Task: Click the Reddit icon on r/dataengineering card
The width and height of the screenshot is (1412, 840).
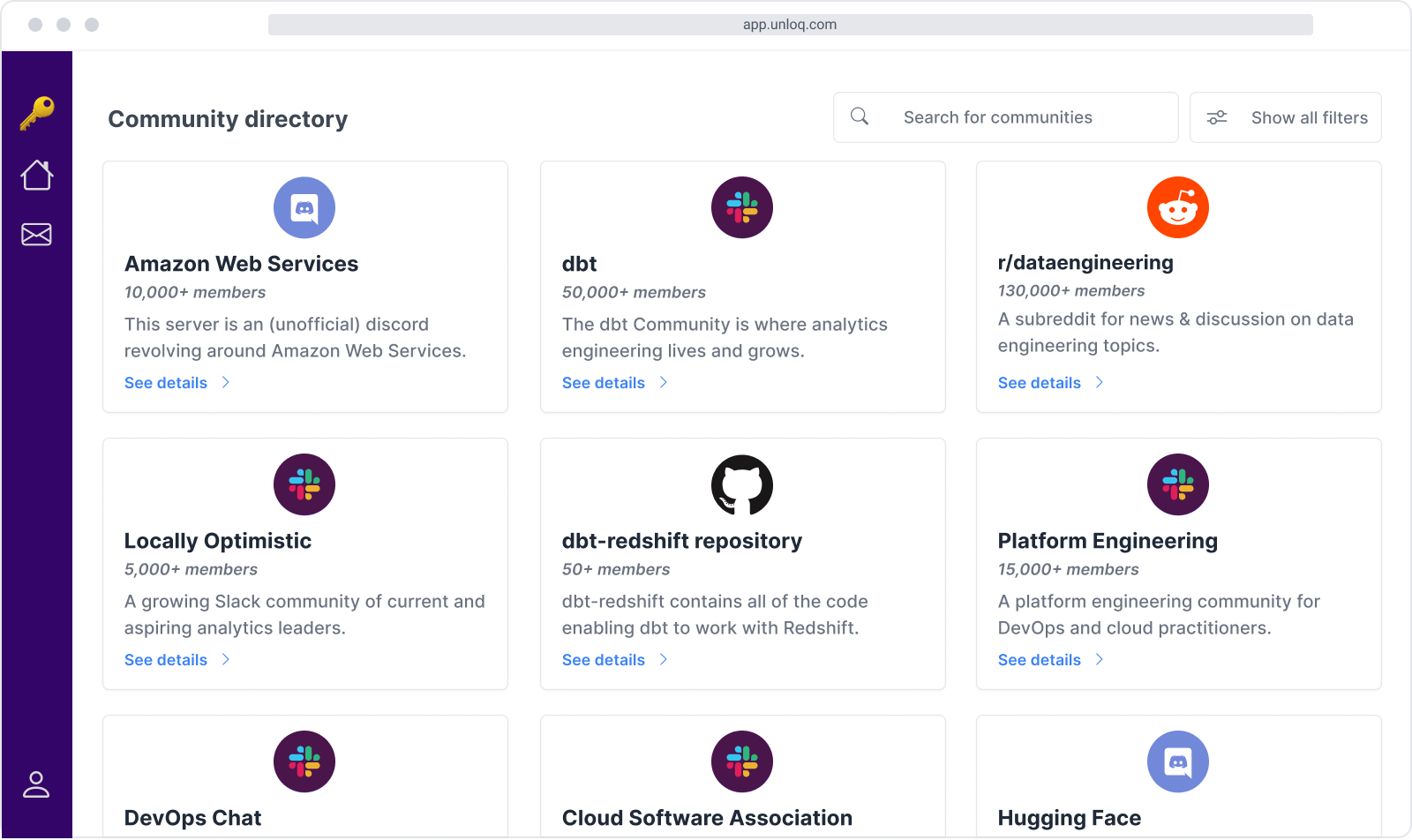Action: tap(1178, 207)
